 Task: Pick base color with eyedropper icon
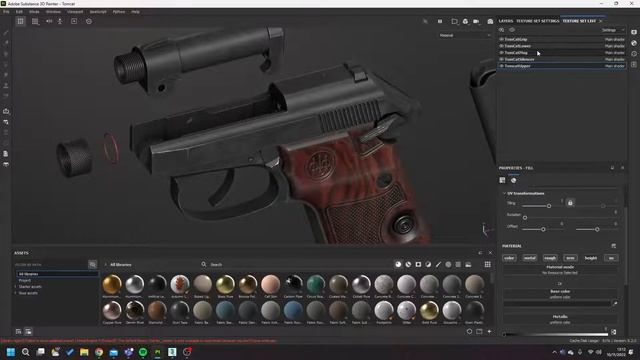615,304
